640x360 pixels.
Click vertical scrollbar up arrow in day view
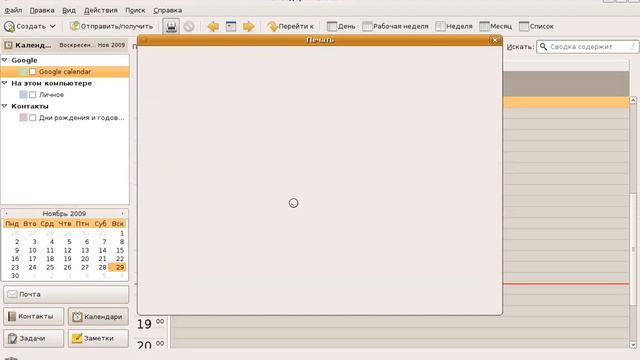(x=633, y=100)
